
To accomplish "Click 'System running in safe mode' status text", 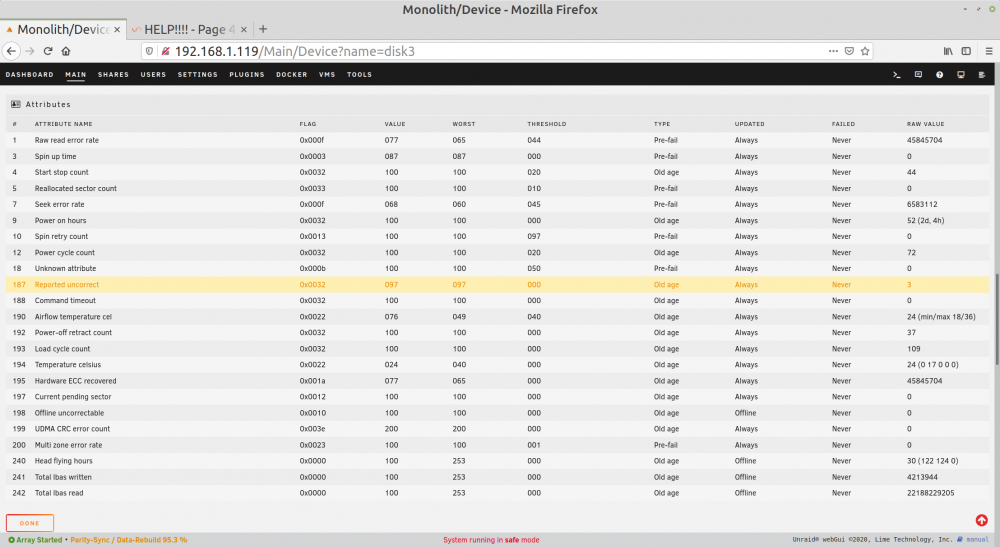I will coord(491,540).
